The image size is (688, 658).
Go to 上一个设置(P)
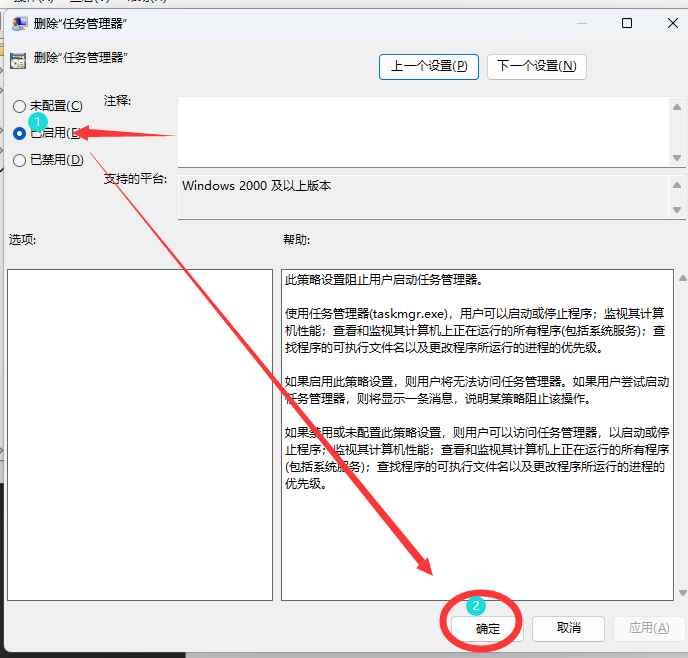(429, 67)
